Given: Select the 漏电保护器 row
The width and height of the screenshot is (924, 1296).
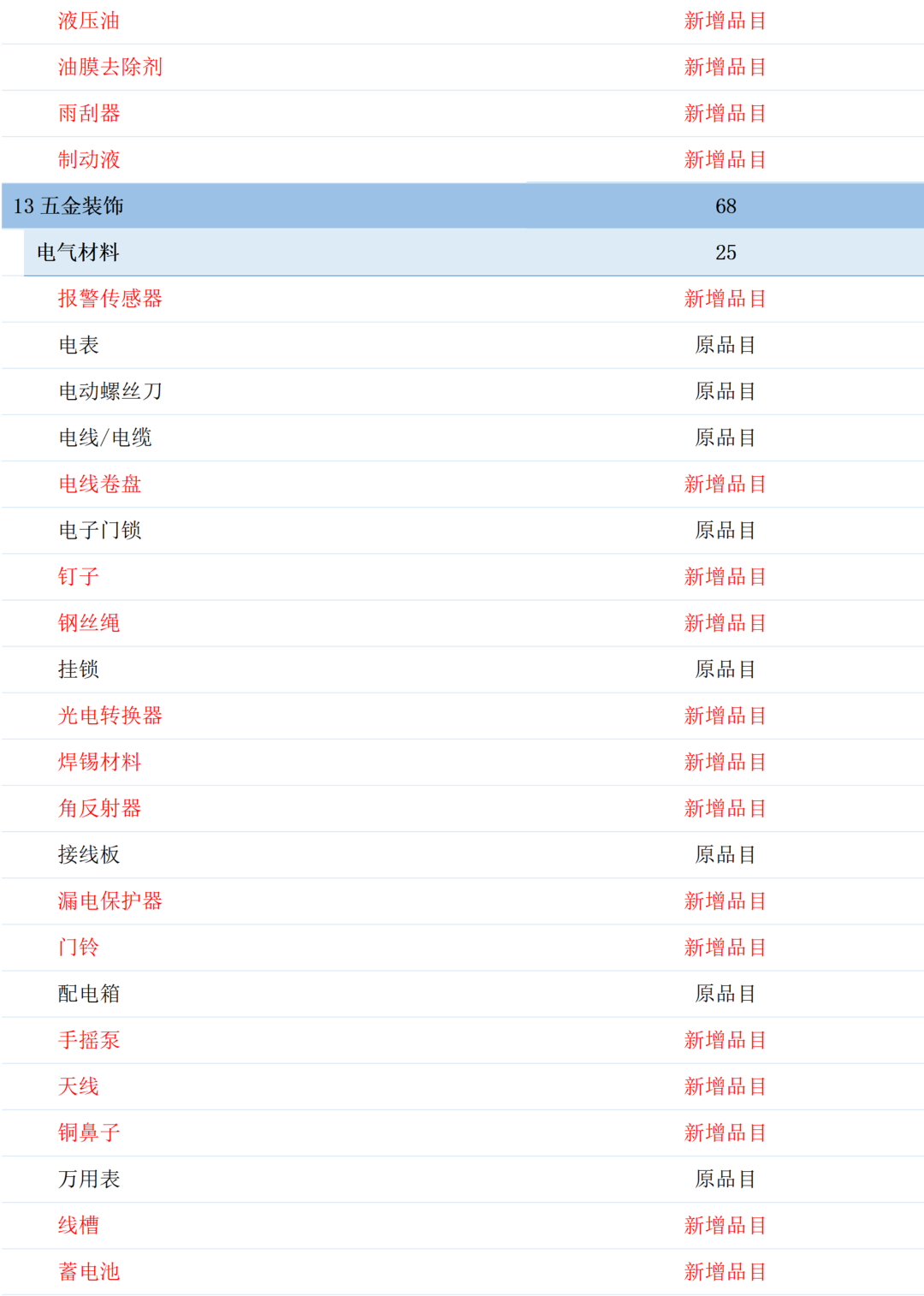Looking at the screenshot, I should 109,901.
